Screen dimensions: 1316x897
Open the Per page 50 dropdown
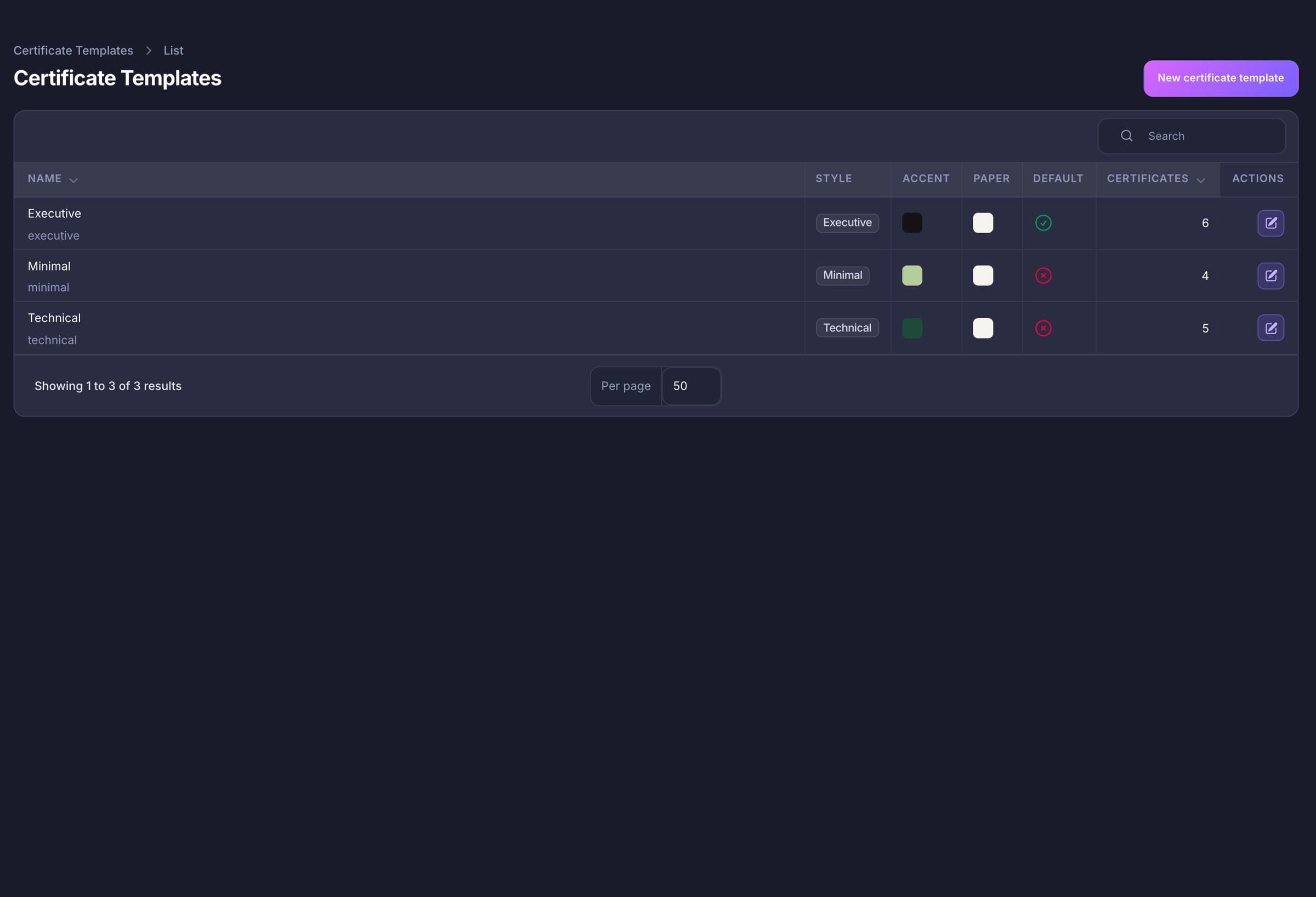tap(691, 386)
